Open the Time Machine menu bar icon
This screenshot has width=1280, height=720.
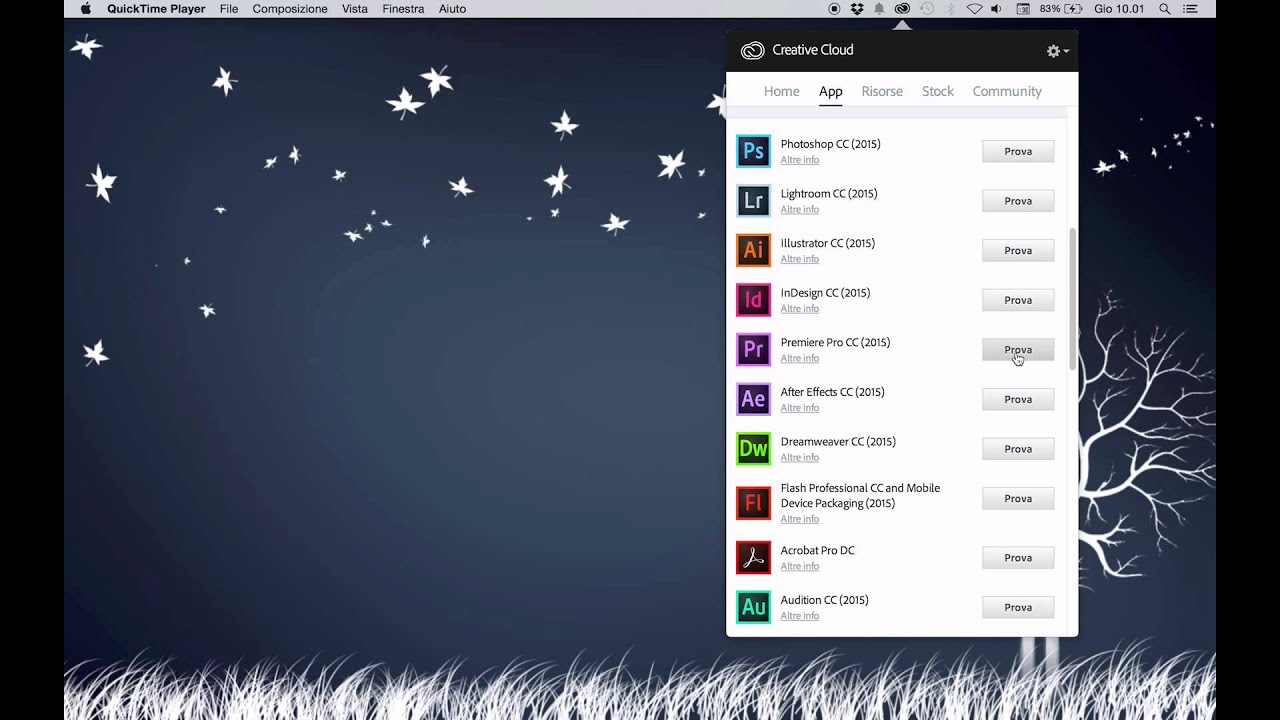coord(926,9)
